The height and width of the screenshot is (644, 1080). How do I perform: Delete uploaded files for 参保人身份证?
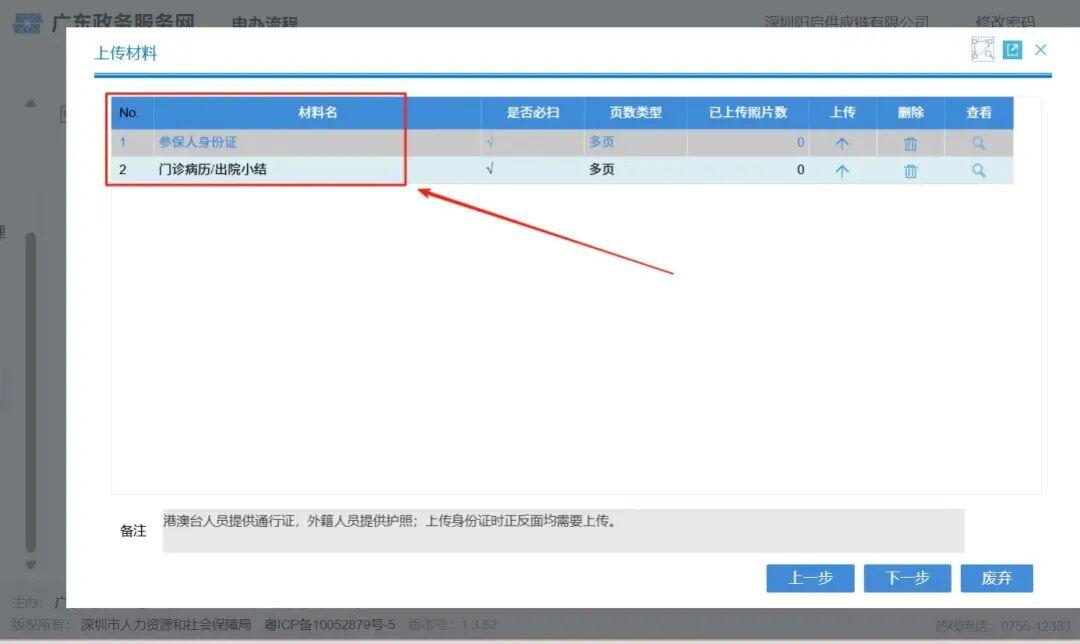910,143
